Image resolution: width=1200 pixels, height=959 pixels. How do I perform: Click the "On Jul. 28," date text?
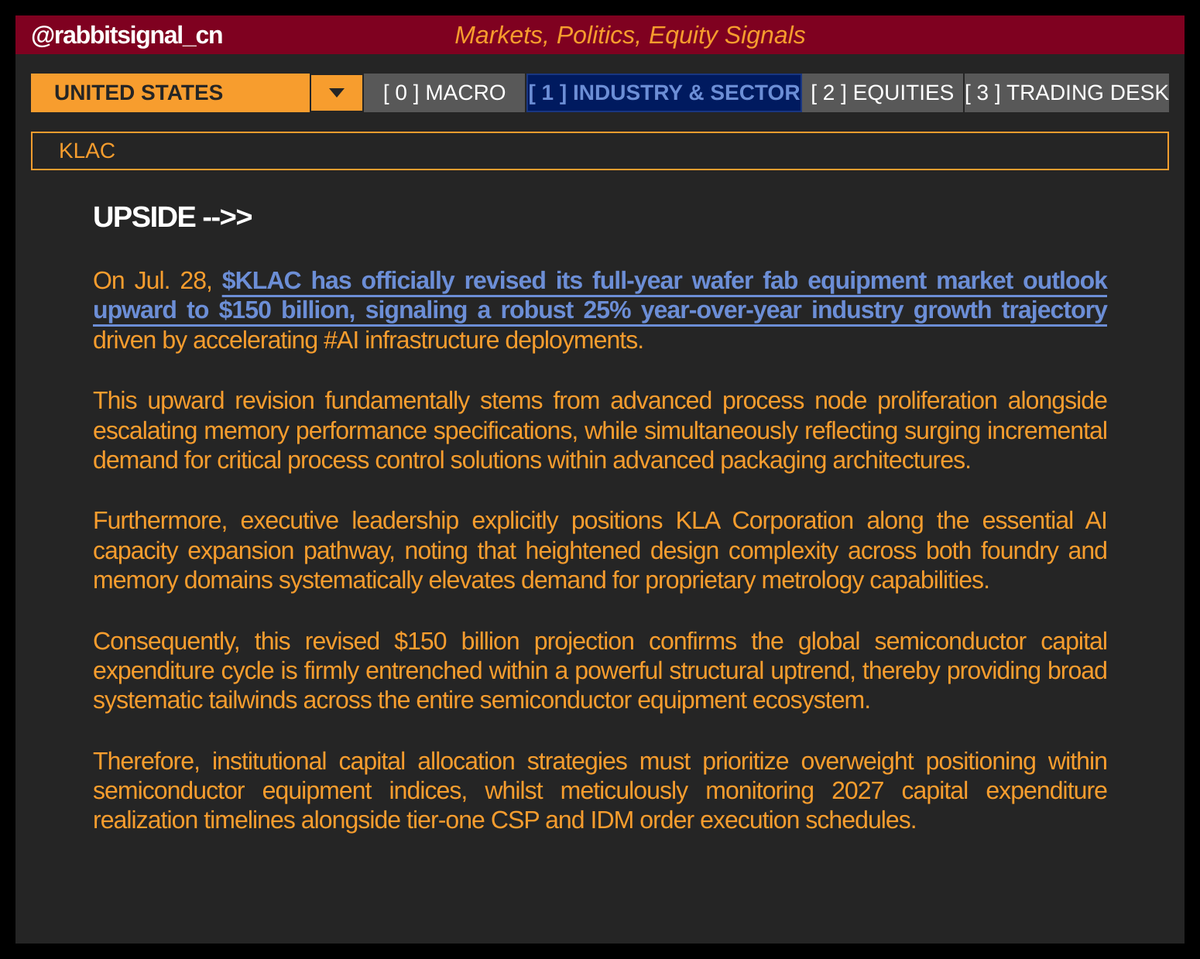click(154, 280)
